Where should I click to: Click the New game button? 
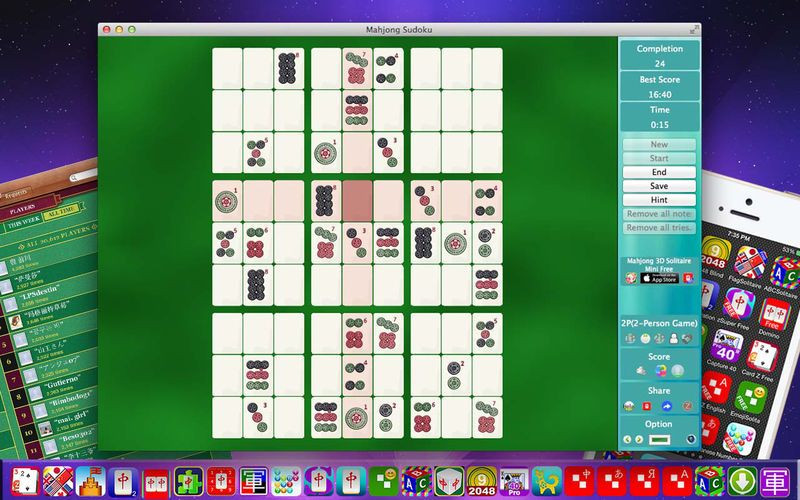coord(659,144)
